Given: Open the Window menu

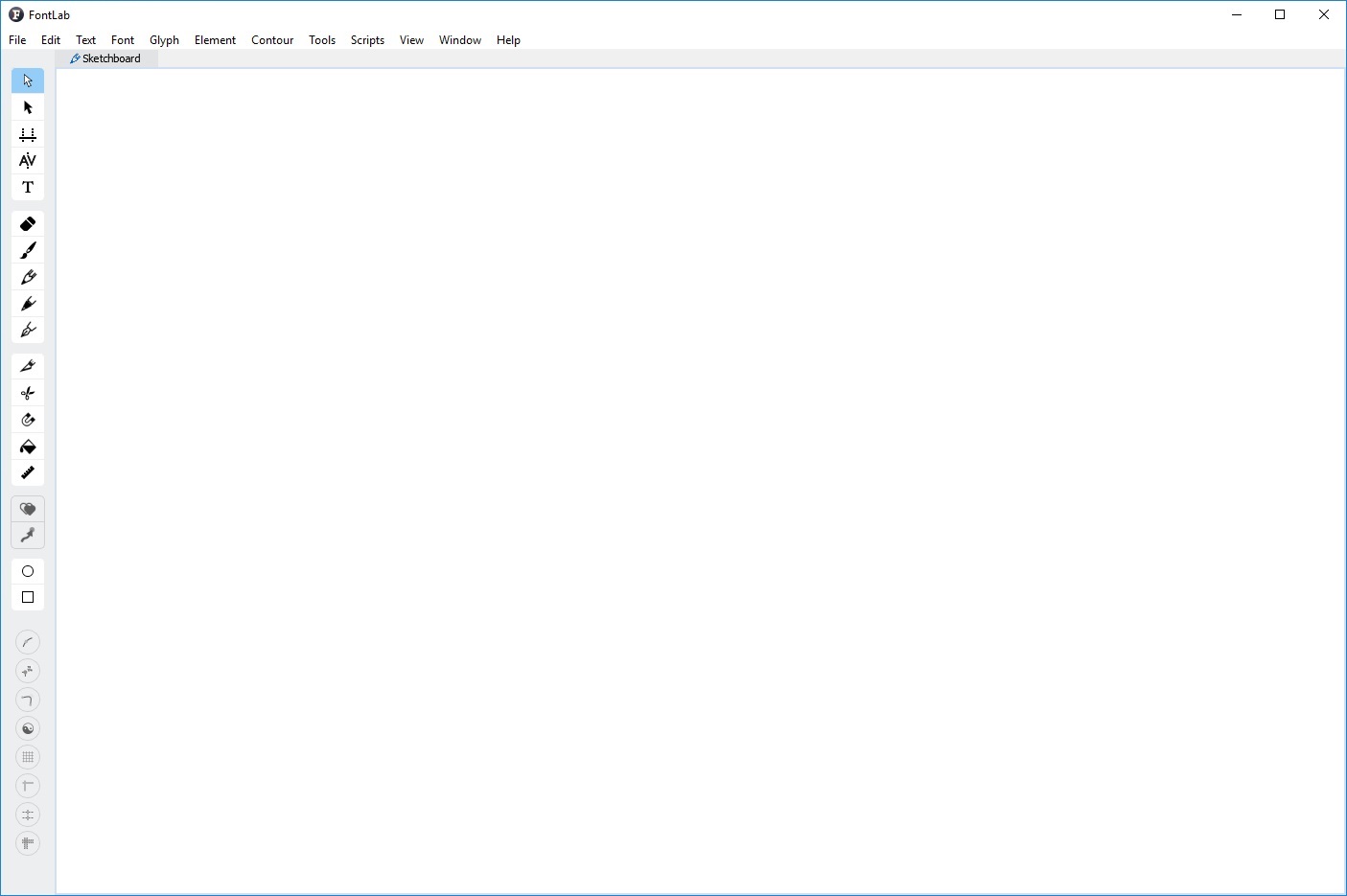Looking at the screenshot, I should click(x=460, y=40).
